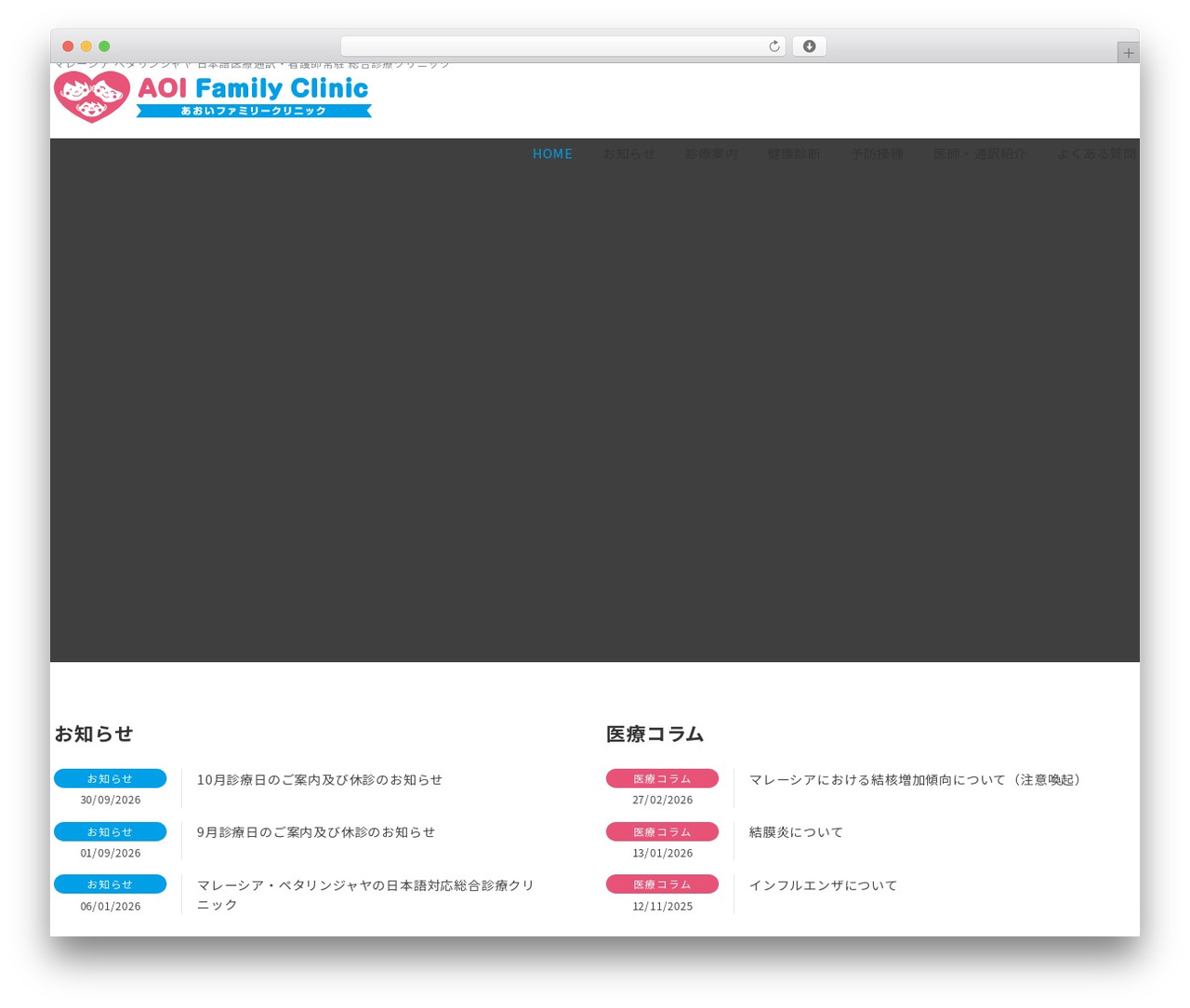Open よくある質問 in the navigation menu
This screenshot has width=1190, height=1008.
click(1097, 153)
